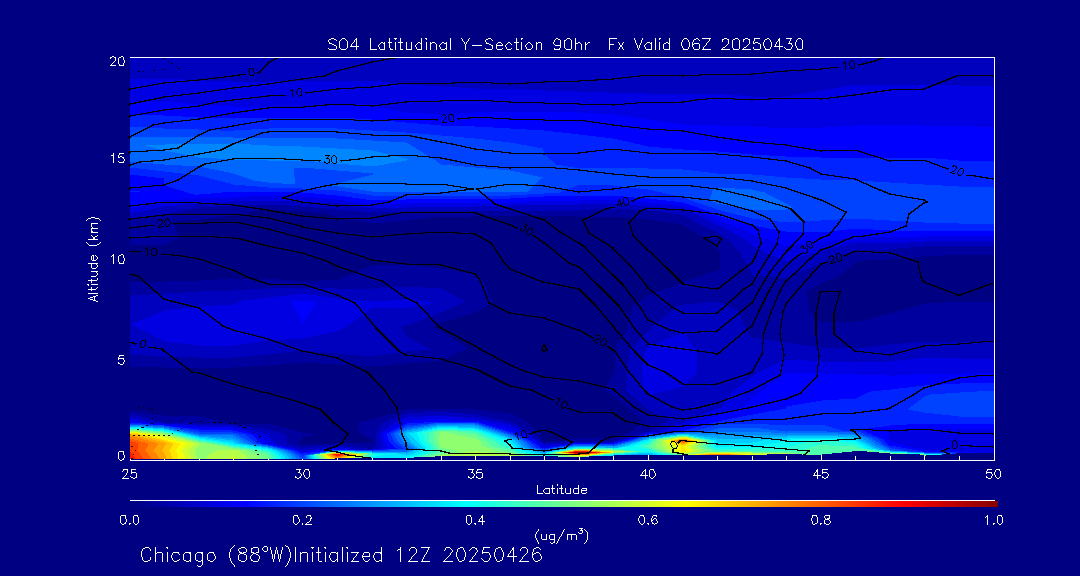Click the x-axis latitude tick label "40"
Screen dimensions: 1080x576
click(647, 473)
